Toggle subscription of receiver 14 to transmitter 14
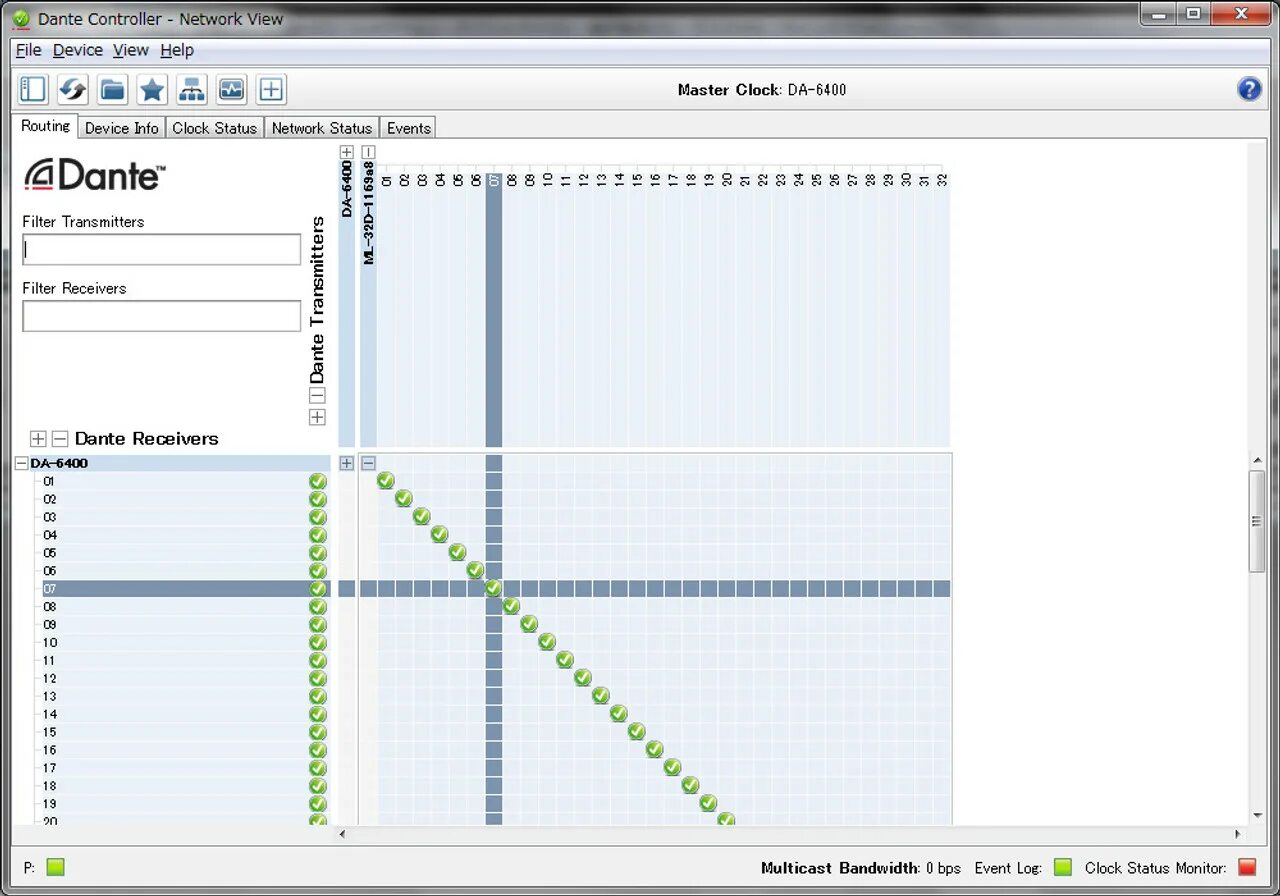Image resolution: width=1280 pixels, height=896 pixels. point(619,714)
